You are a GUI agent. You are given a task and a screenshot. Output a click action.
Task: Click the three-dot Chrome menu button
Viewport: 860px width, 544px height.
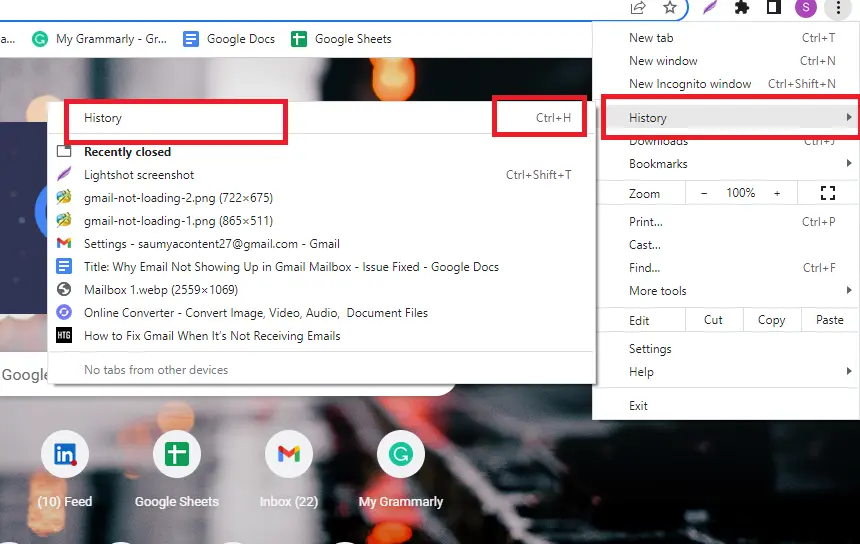838,8
